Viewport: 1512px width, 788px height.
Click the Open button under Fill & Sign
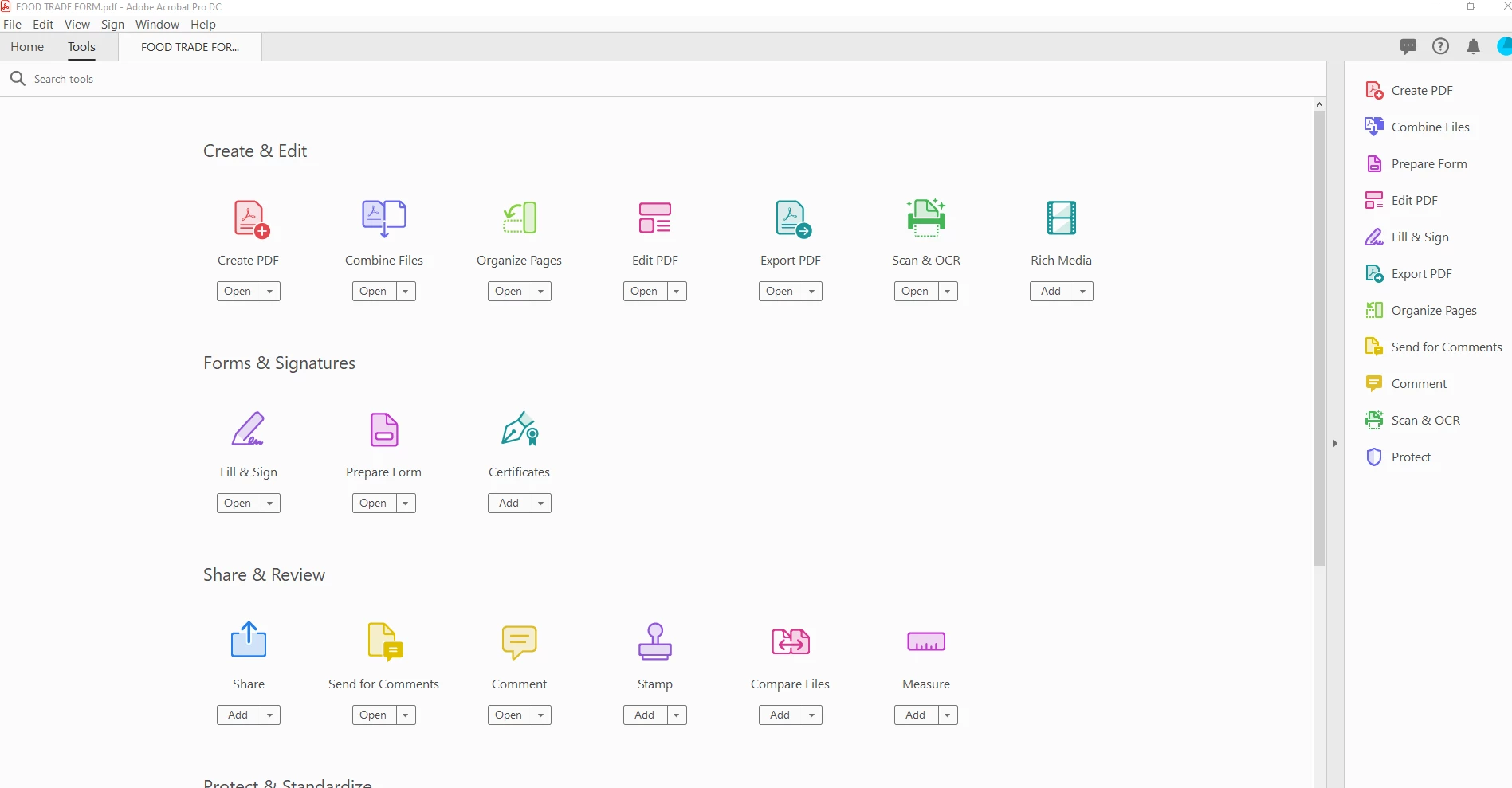(238, 504)
